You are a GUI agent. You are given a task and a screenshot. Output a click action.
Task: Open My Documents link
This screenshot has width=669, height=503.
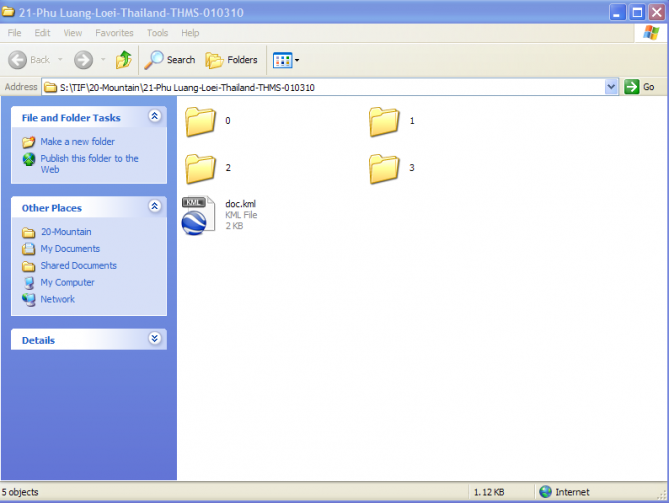click(70, 249)
